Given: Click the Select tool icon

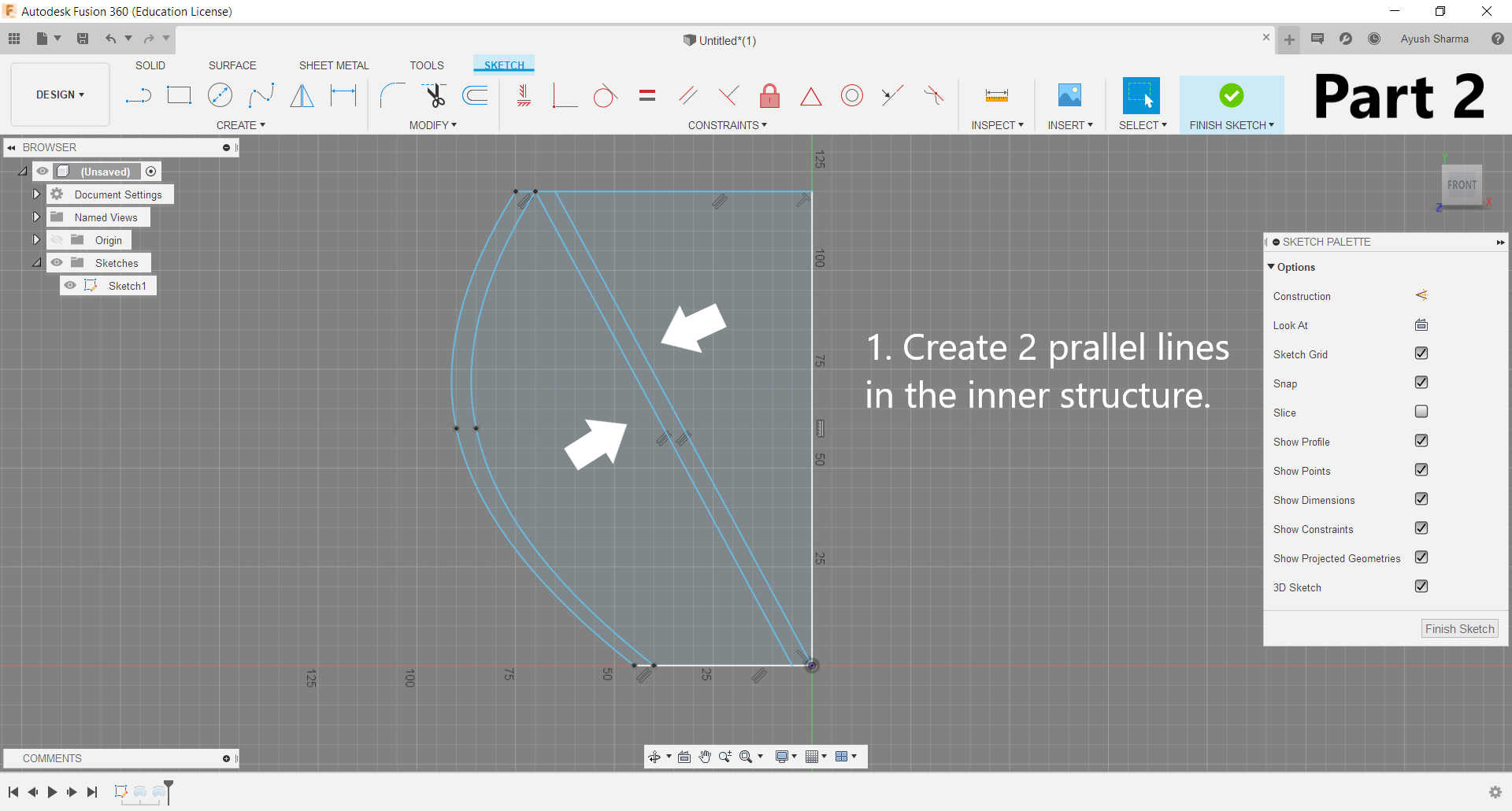Looking at the screenshot, I should coord(1141,96).
